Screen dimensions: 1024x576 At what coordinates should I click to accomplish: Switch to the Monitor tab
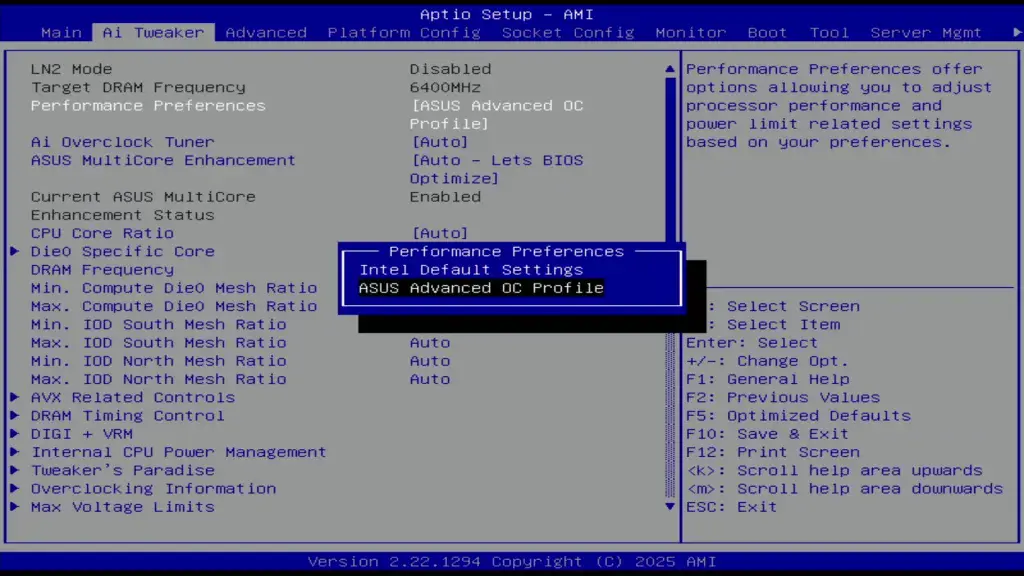pos(690,32)
